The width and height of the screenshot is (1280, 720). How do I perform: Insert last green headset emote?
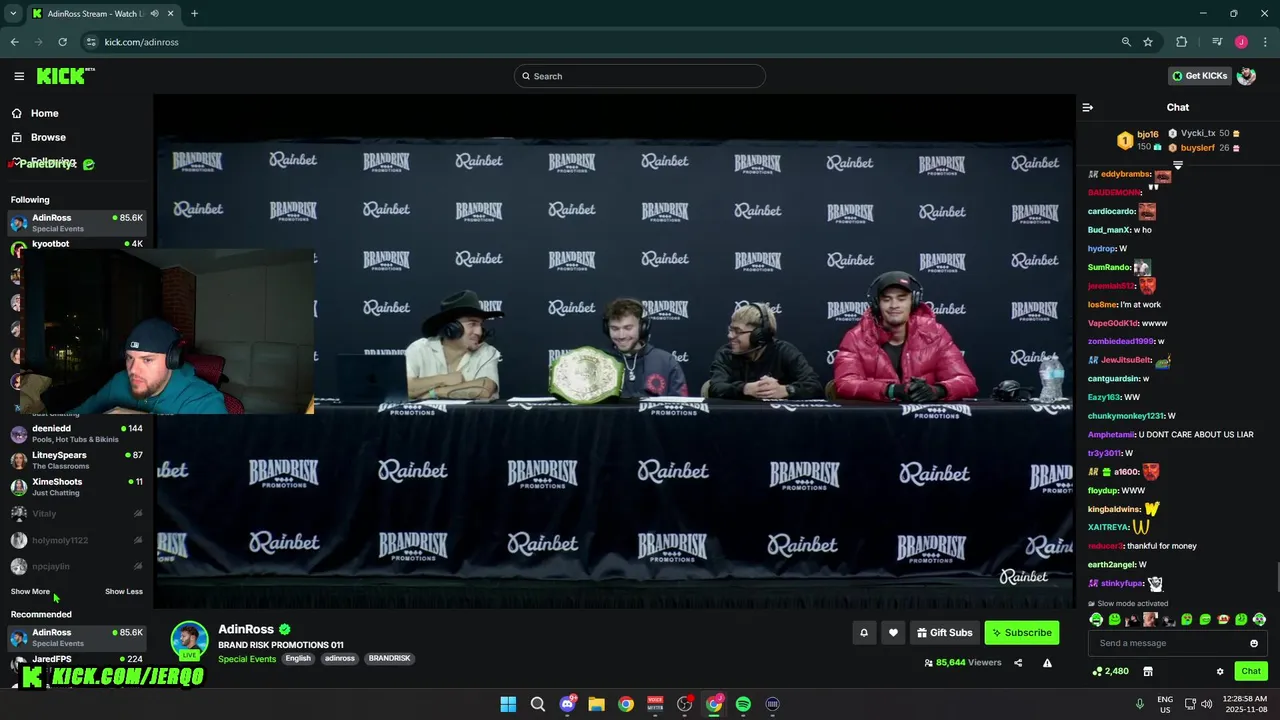click(x=1259, y=620)
